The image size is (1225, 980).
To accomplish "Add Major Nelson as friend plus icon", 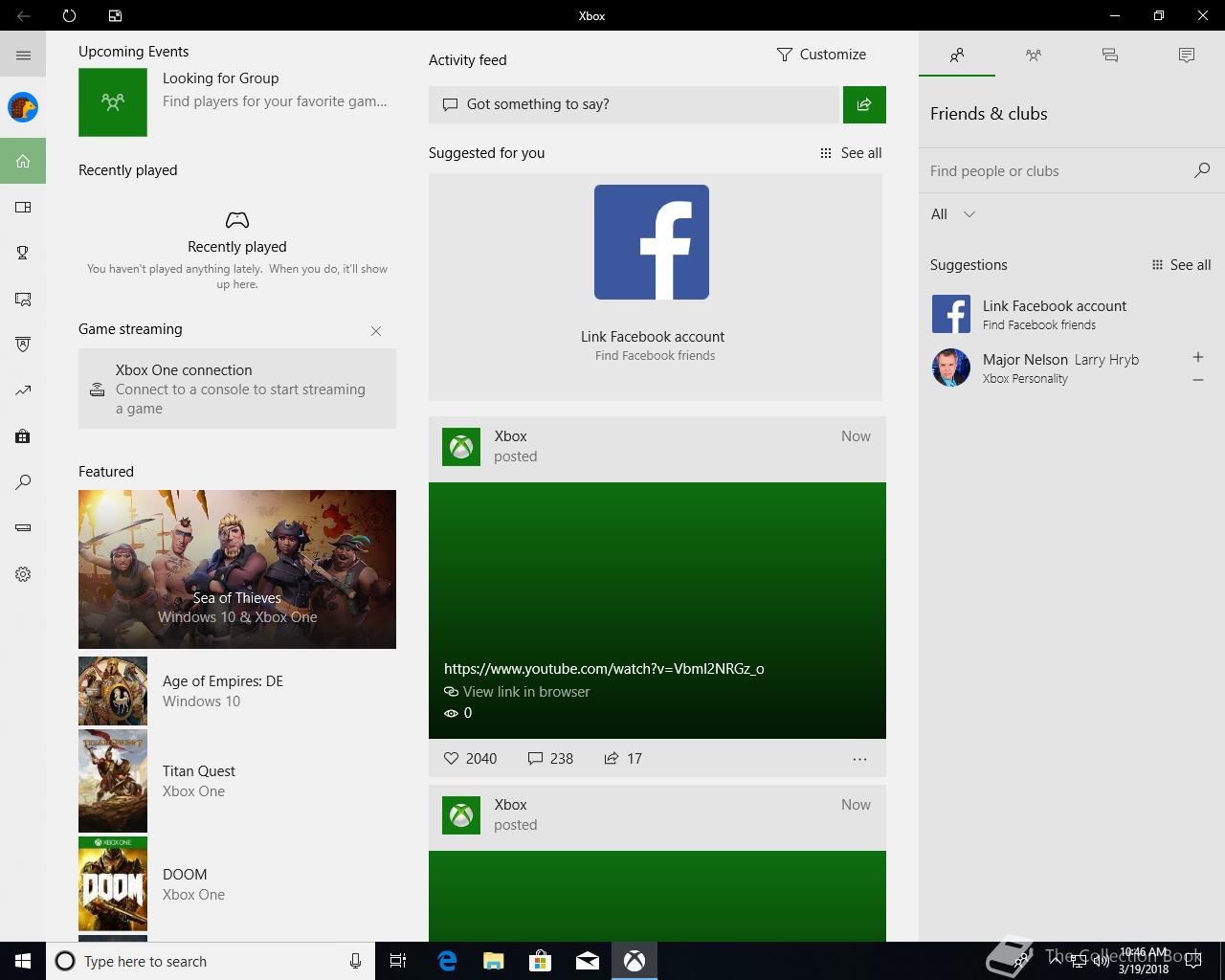I will pyautogui.click(x=1197, y=357).
